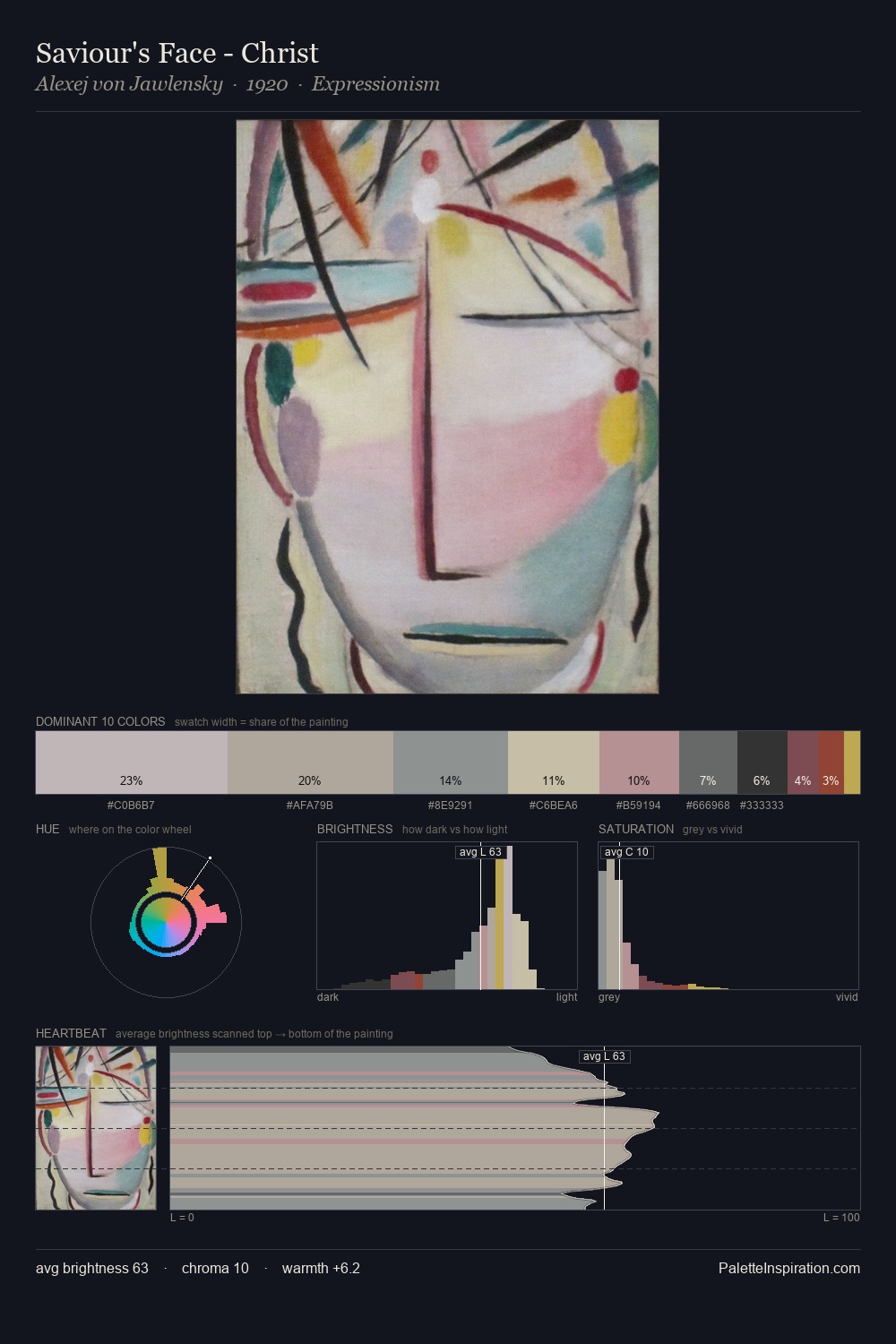The height and width of the screenshot is (1344, 896).
Task: Click the year '1920'
Action: pyautogui.click(x=267, y=84)
